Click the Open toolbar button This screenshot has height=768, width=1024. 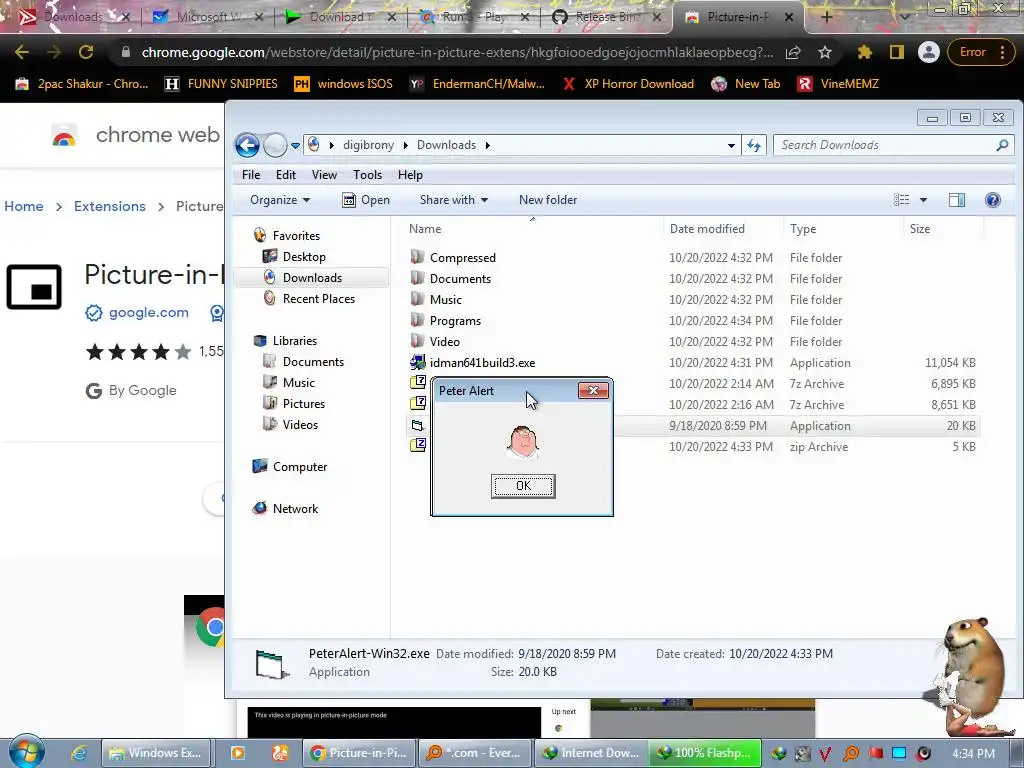click(366, 200)
